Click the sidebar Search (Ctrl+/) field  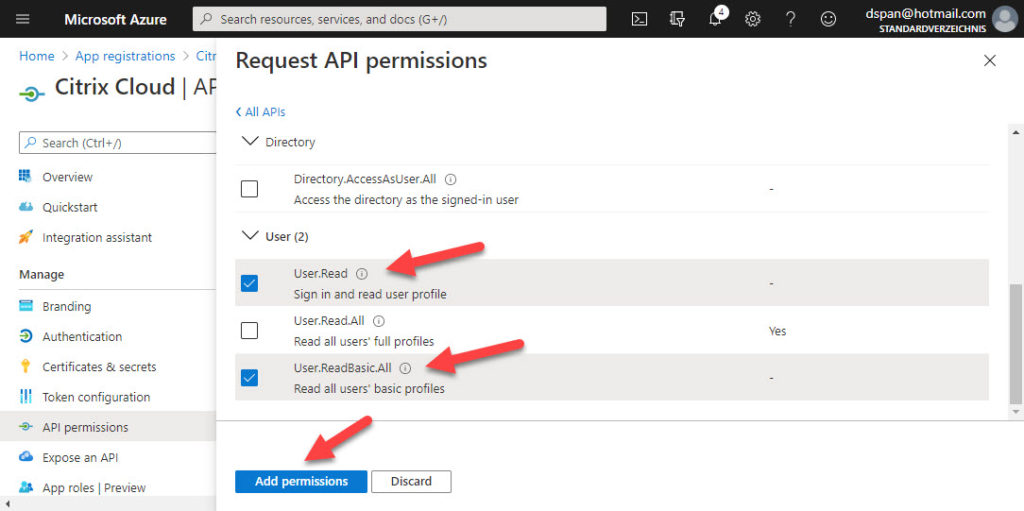(118, 142)
